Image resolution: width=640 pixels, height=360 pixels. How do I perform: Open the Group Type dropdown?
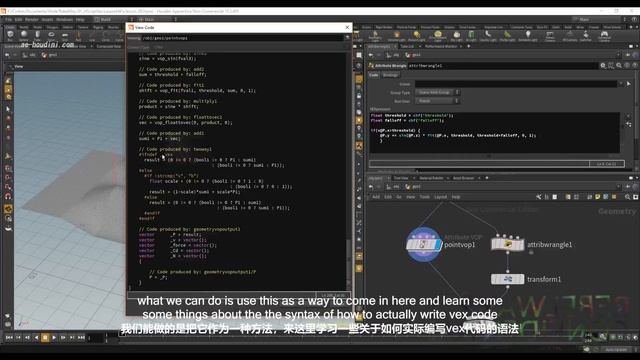coord(437,92)
